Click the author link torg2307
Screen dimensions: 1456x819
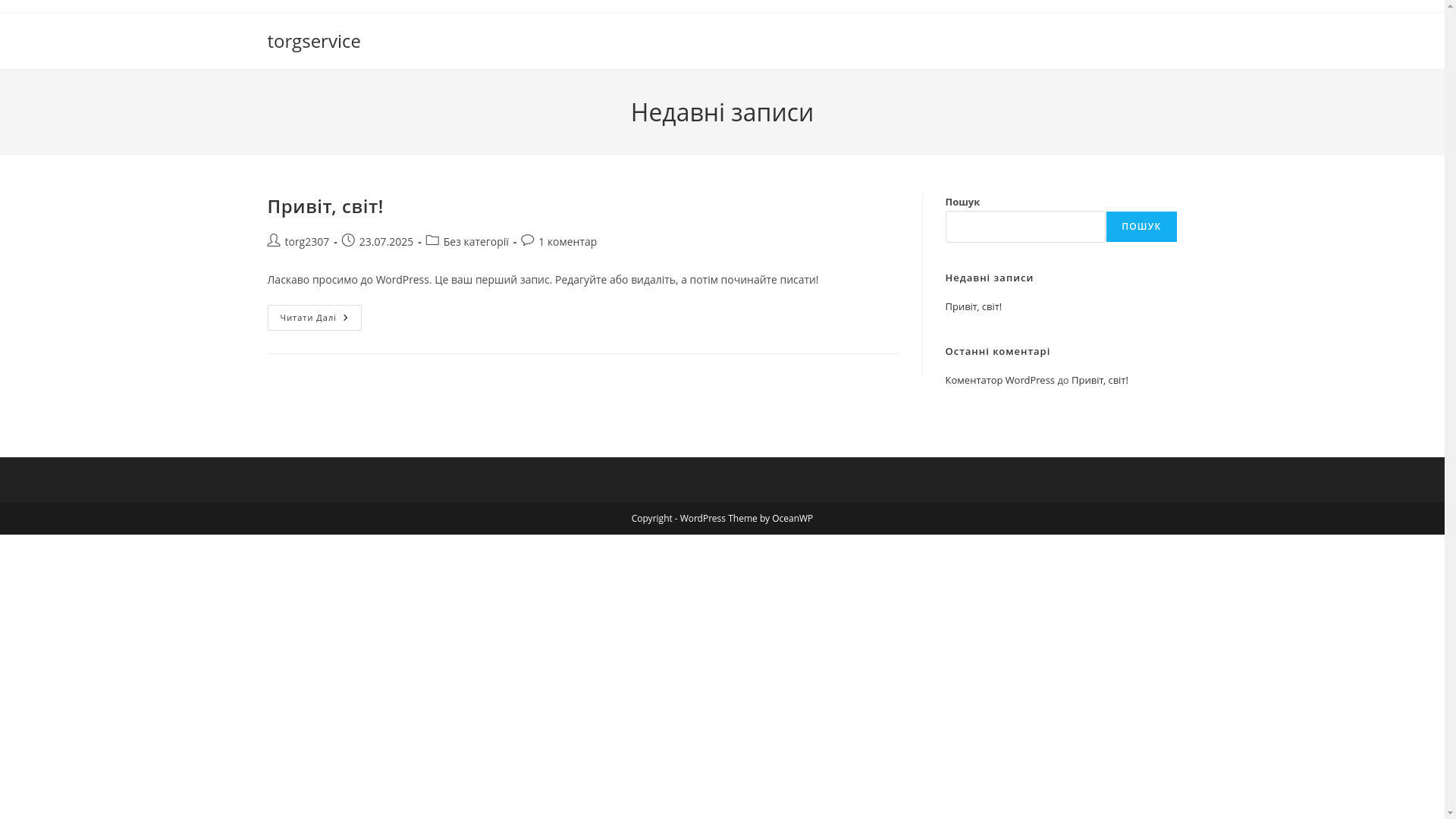[x=306, y=242]
